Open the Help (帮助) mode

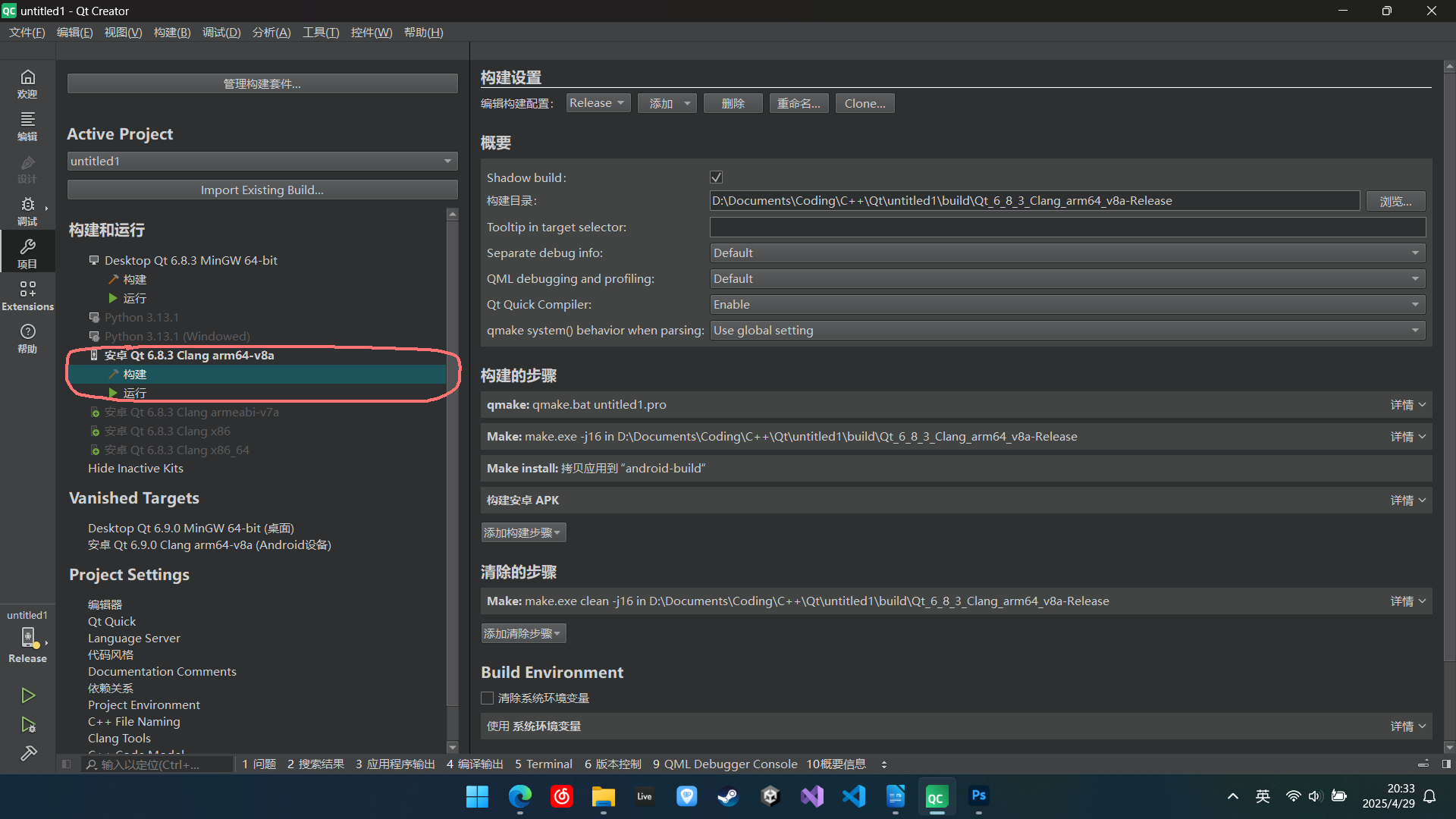tap(27, 338)
